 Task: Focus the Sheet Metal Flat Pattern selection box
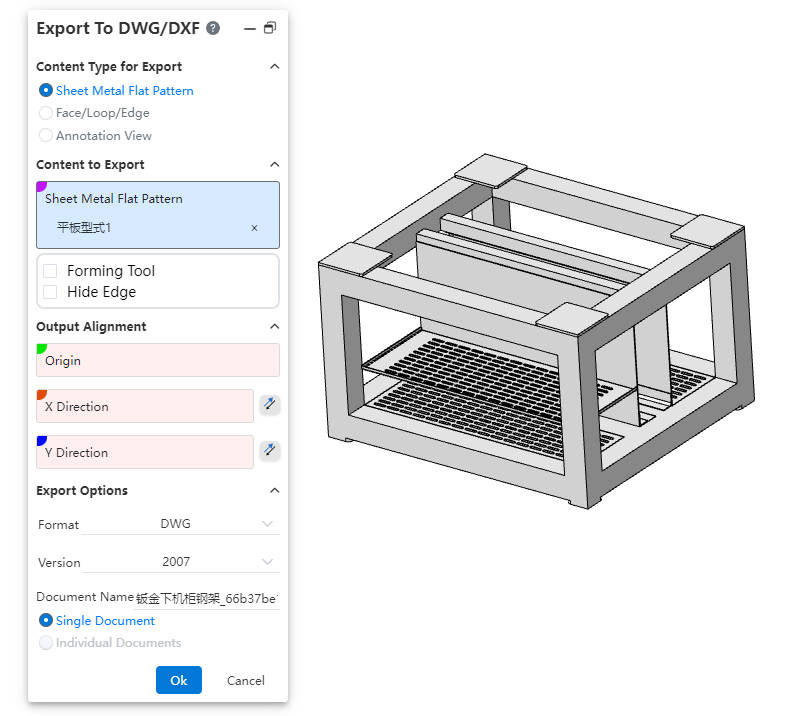click(x=158, y=215)
